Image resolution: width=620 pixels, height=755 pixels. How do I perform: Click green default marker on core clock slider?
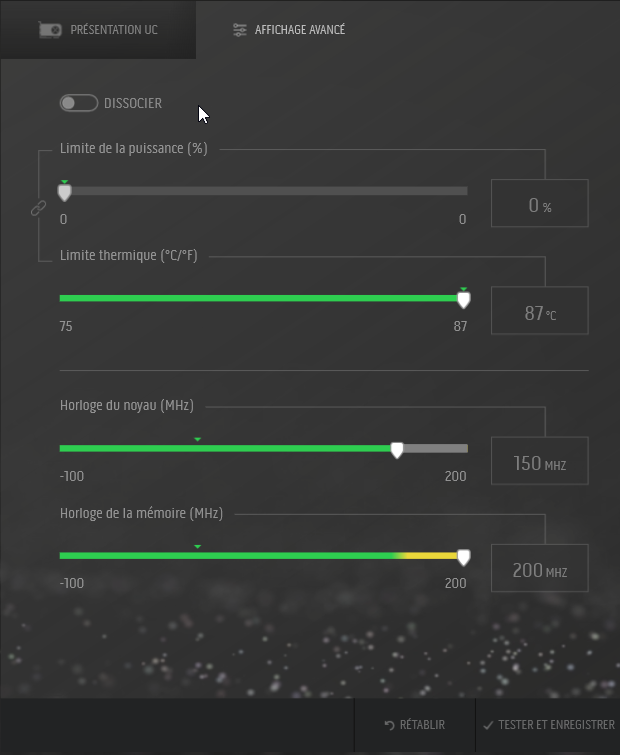click(198, 439)
